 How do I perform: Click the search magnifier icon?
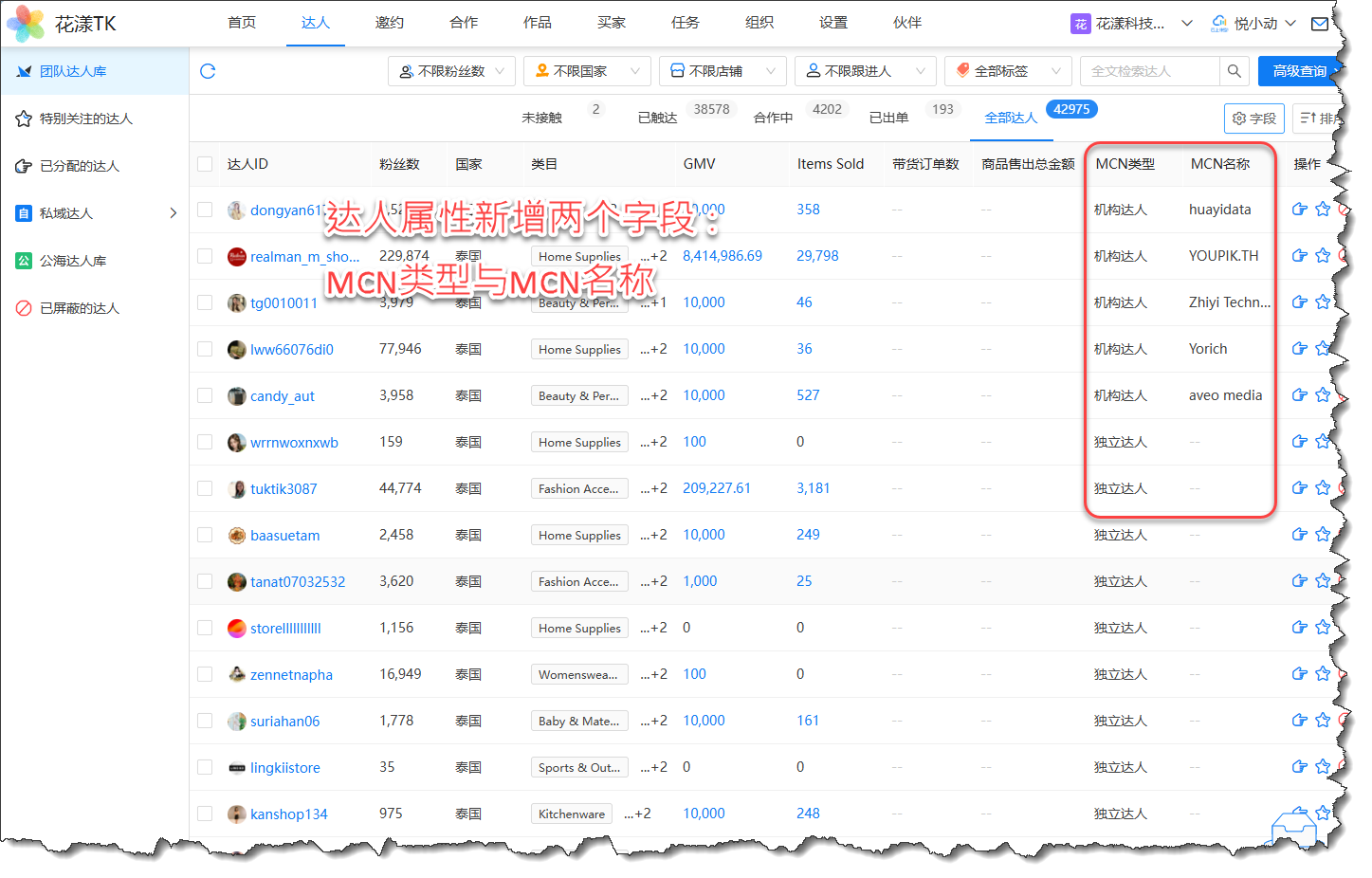point(1234,71)
